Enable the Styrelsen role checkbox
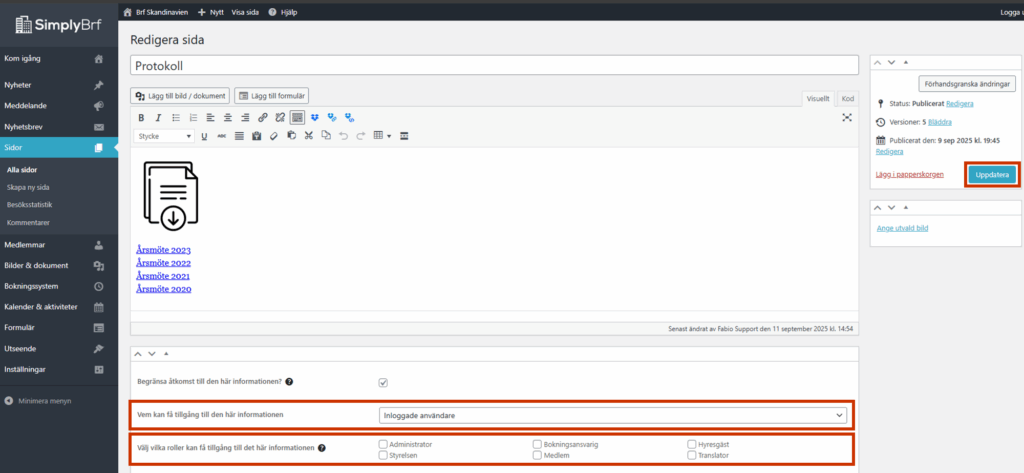The height and width of the screenshot is (473, 1024). [x=383, y=455]
